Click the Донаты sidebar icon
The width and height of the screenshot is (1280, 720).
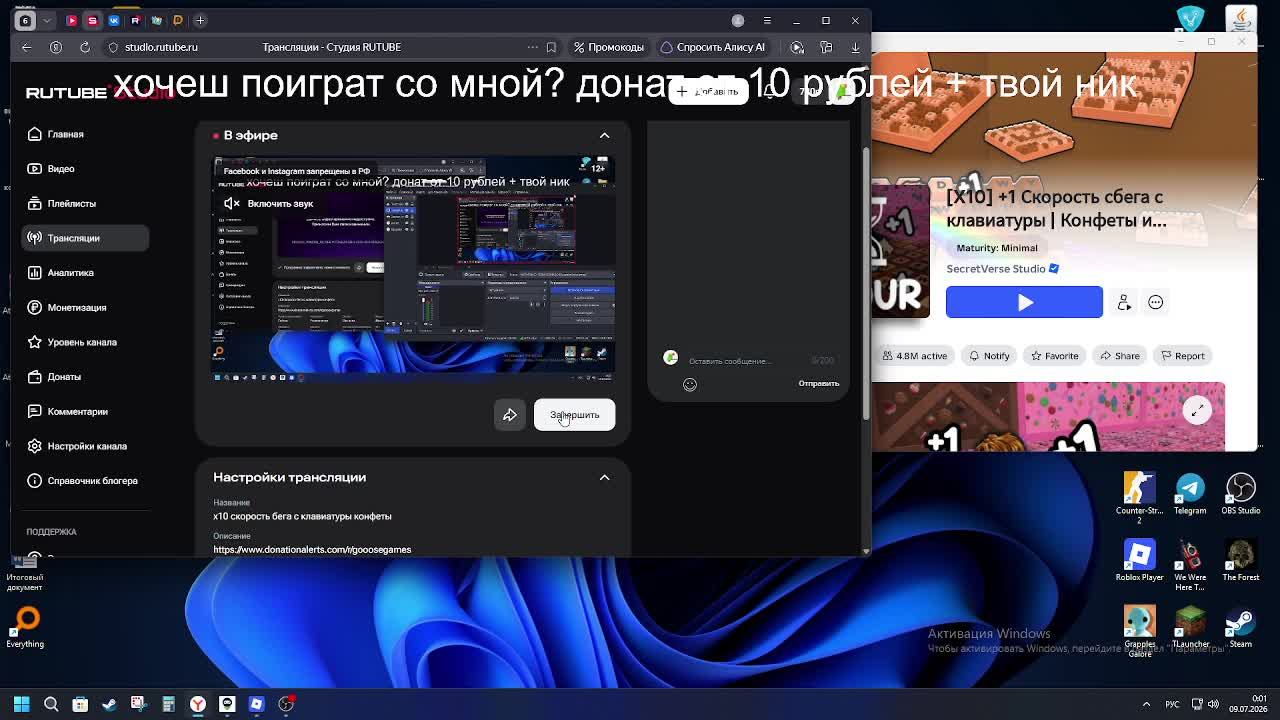click(x=35, y=377)
